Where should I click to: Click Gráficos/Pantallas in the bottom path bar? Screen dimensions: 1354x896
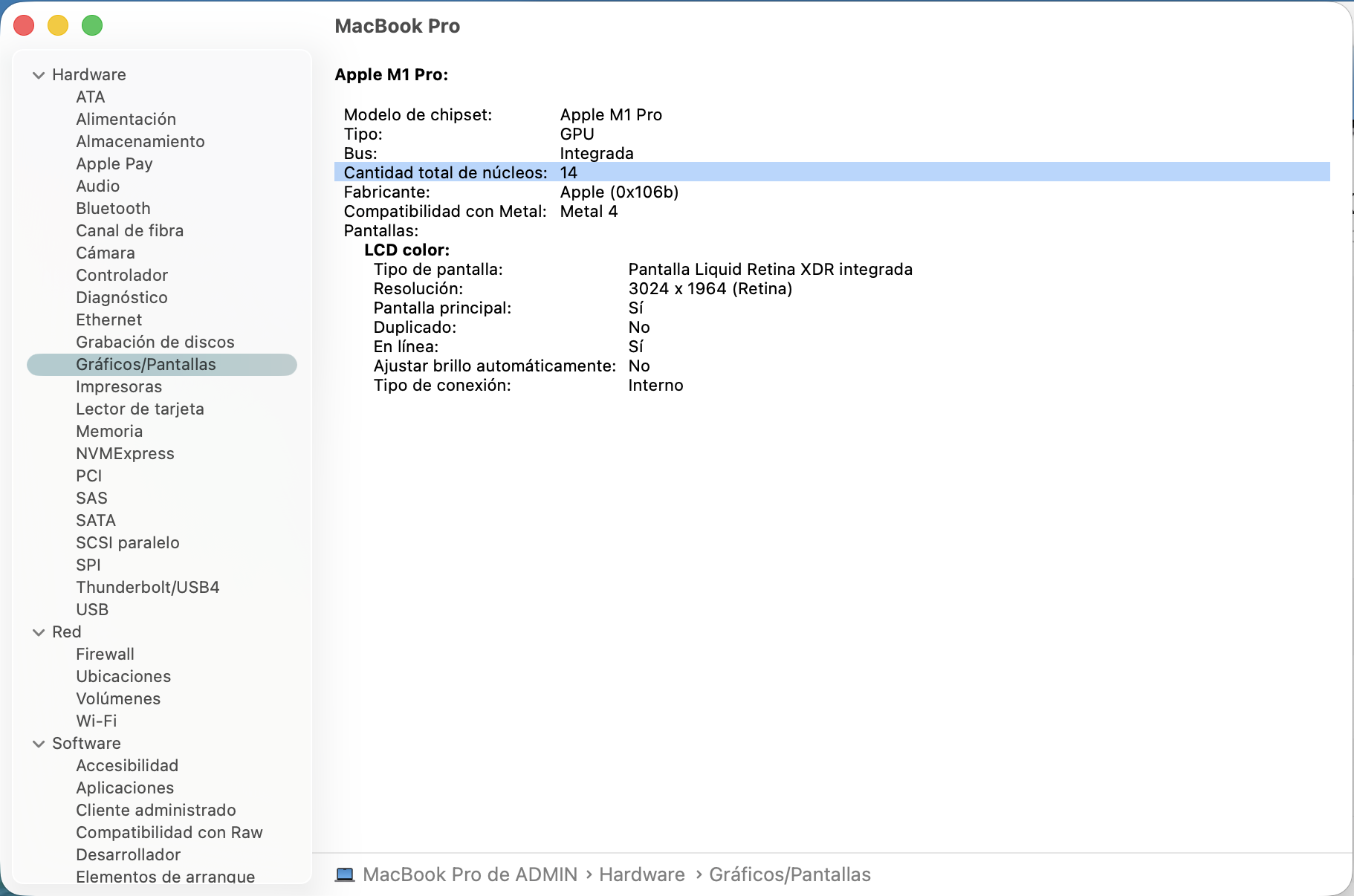point(789,874)
